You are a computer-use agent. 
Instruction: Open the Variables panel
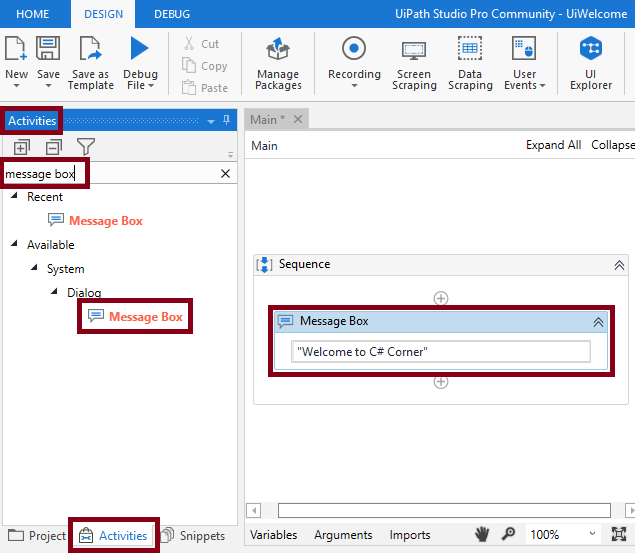point(273,535)
